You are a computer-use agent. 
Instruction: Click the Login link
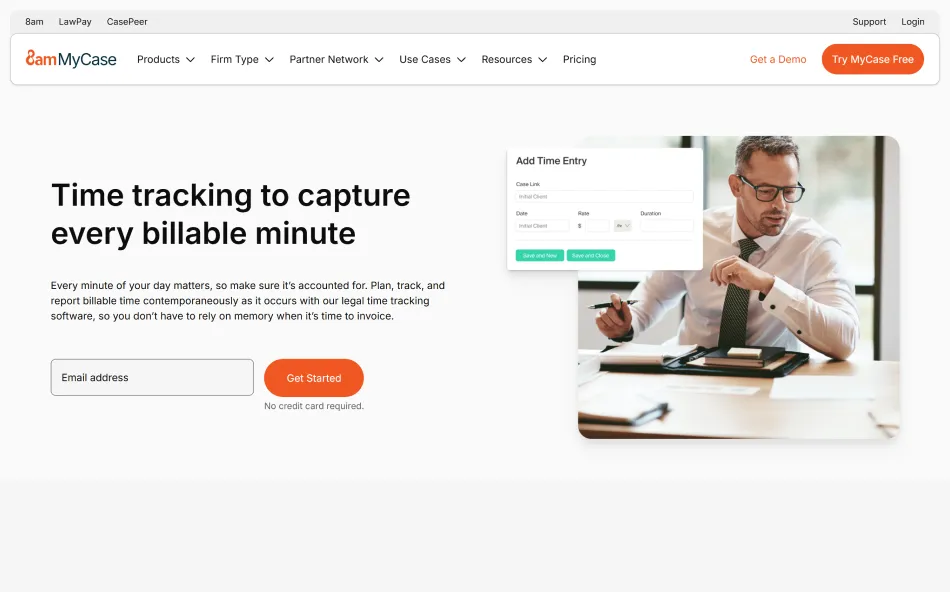(x=912, y=22)
